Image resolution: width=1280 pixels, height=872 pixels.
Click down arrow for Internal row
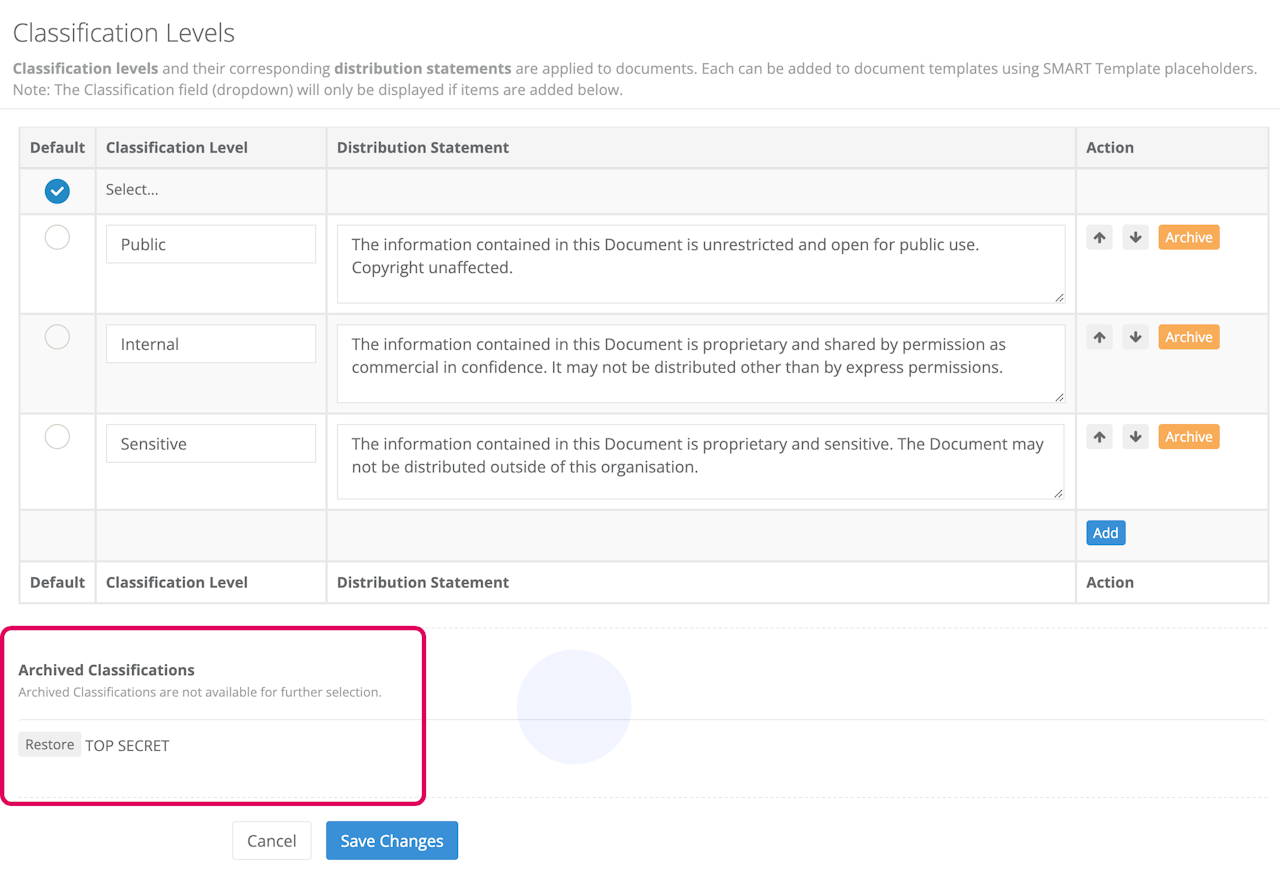pos(1135,337)
